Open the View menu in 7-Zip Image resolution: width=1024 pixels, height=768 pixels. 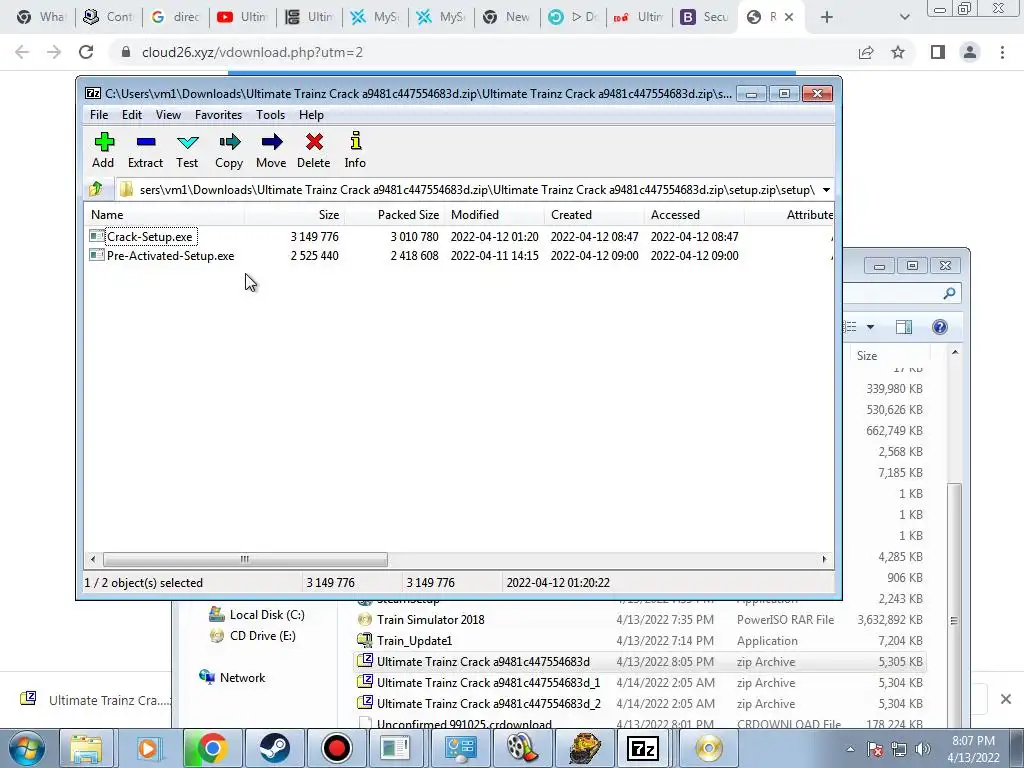(168, 115)
